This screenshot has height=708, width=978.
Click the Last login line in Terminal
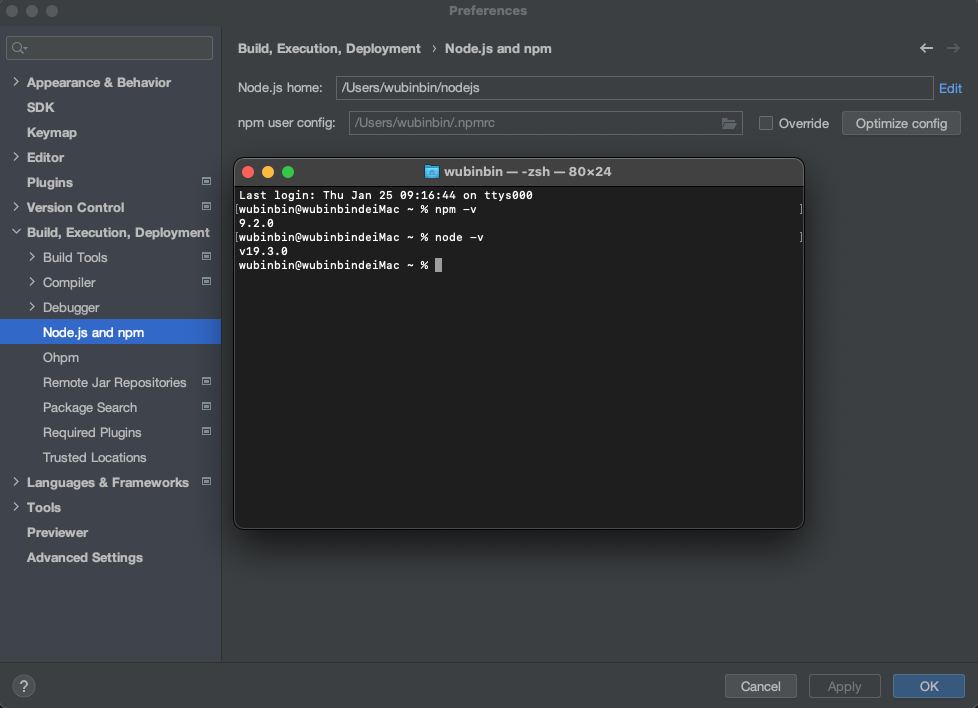click(x=385, y=195)
